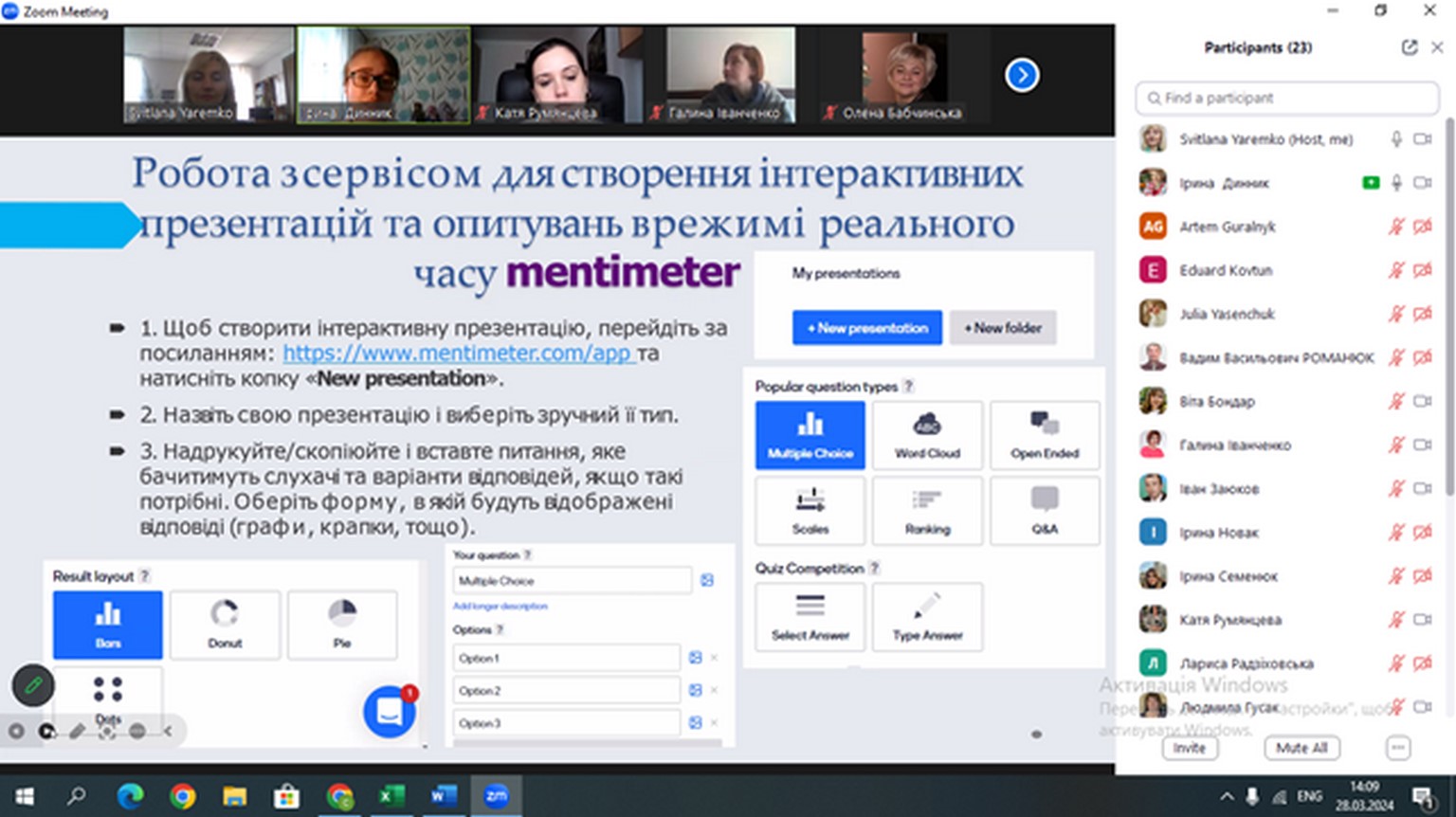
Task: Click Artem Guralnyk's muted microphone icon
Action: click(x=1395, y=227)
